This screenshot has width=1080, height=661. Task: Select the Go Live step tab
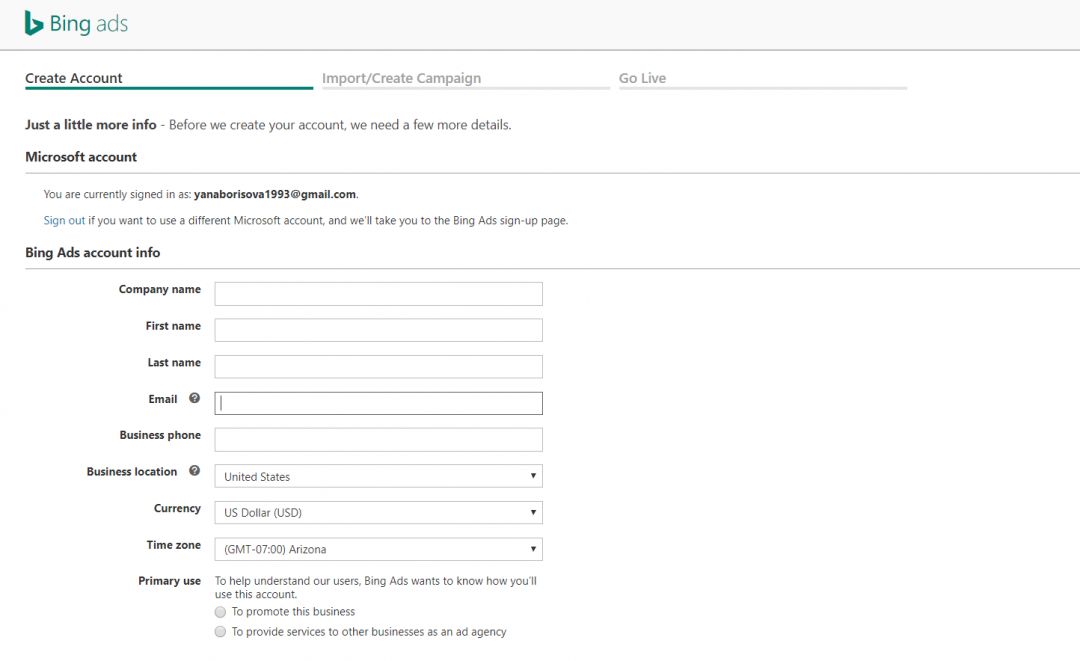tap(642, 78)
